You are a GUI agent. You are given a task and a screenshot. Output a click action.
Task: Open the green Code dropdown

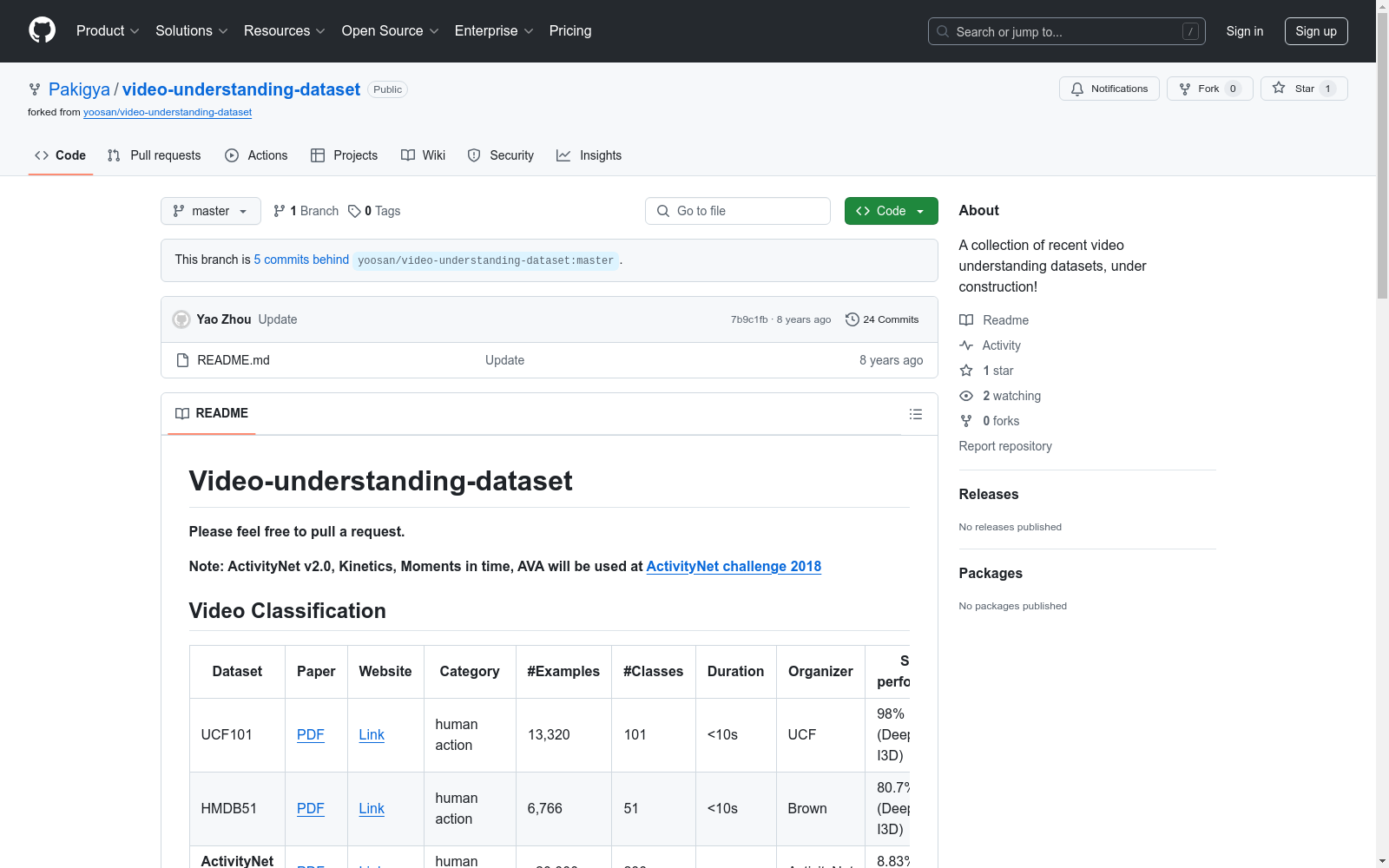click(891, 211)
